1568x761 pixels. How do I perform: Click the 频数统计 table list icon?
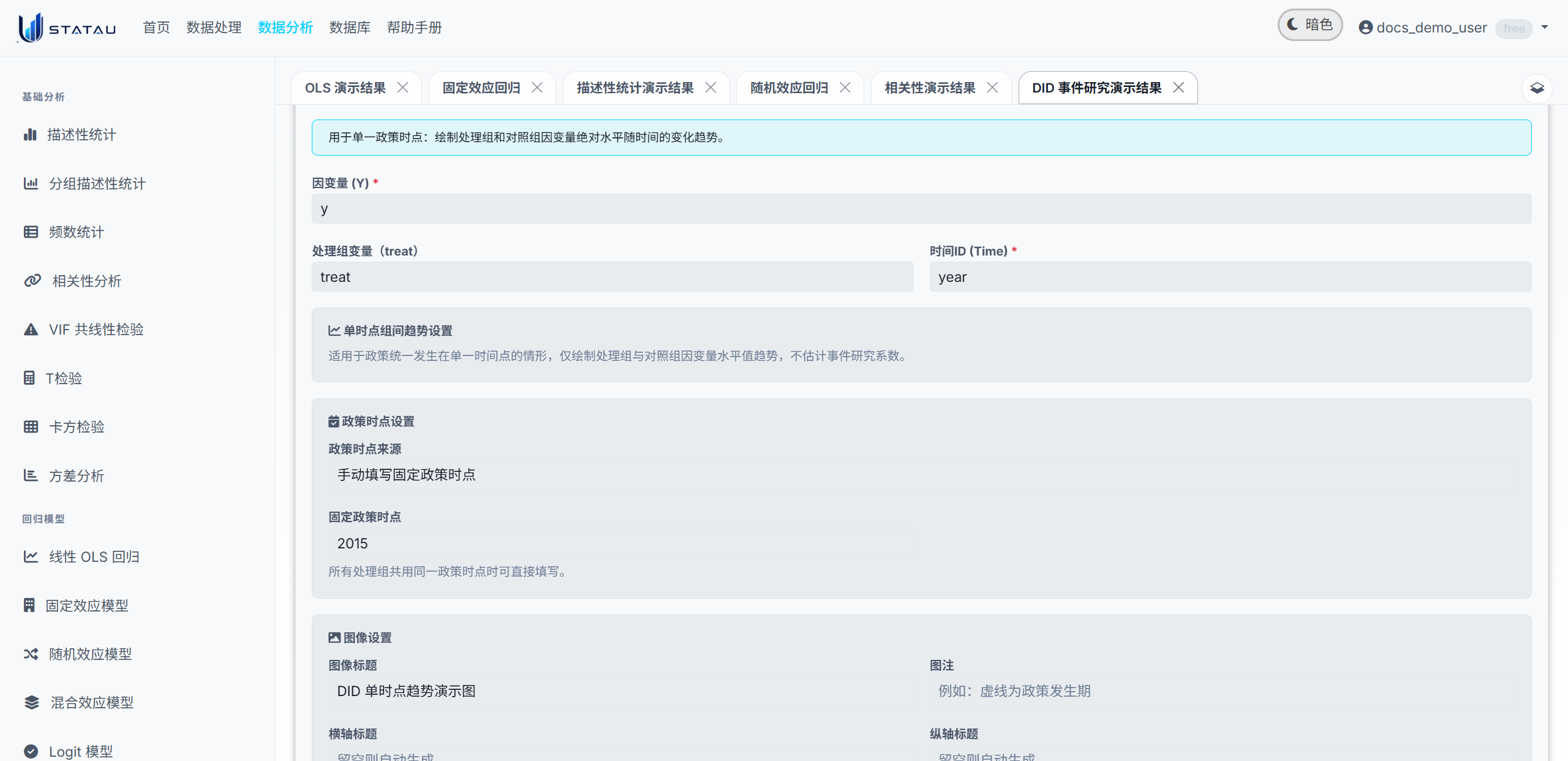point(31,232)
